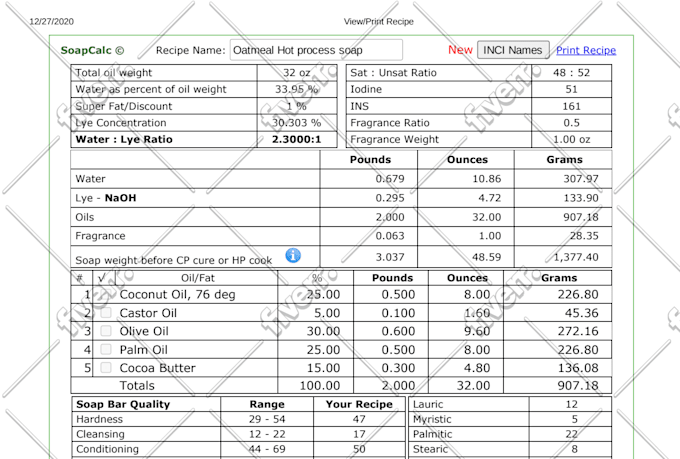Click the 30.303 % lye concentration value
The height and width of the screenshot is (459, 680).
(297, 123)
